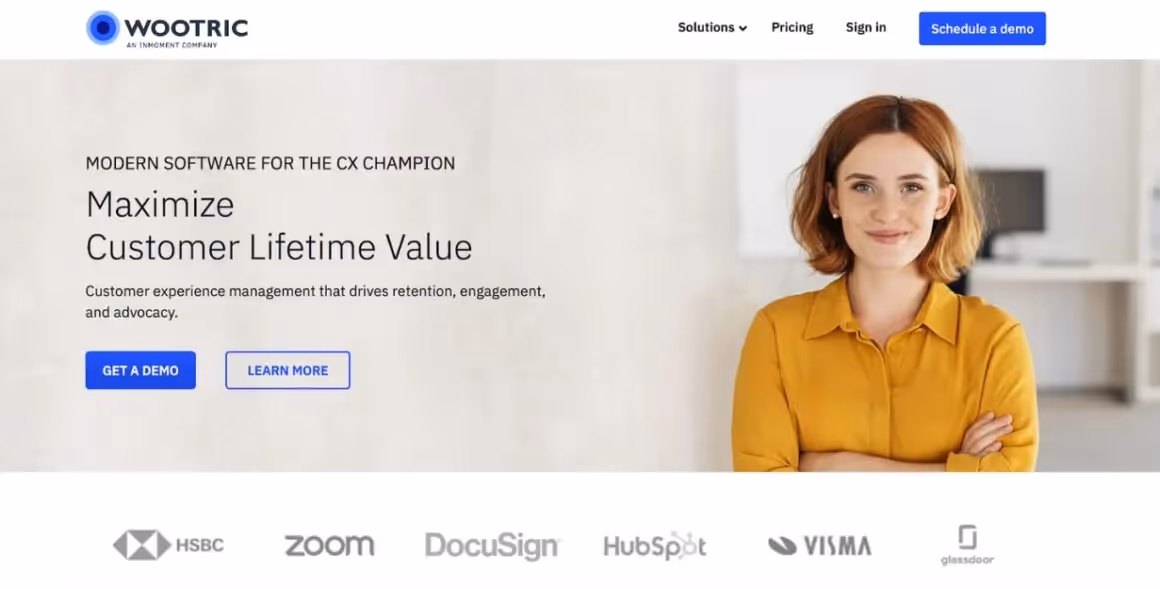Click the VISMA logo text

coord(837,546)
